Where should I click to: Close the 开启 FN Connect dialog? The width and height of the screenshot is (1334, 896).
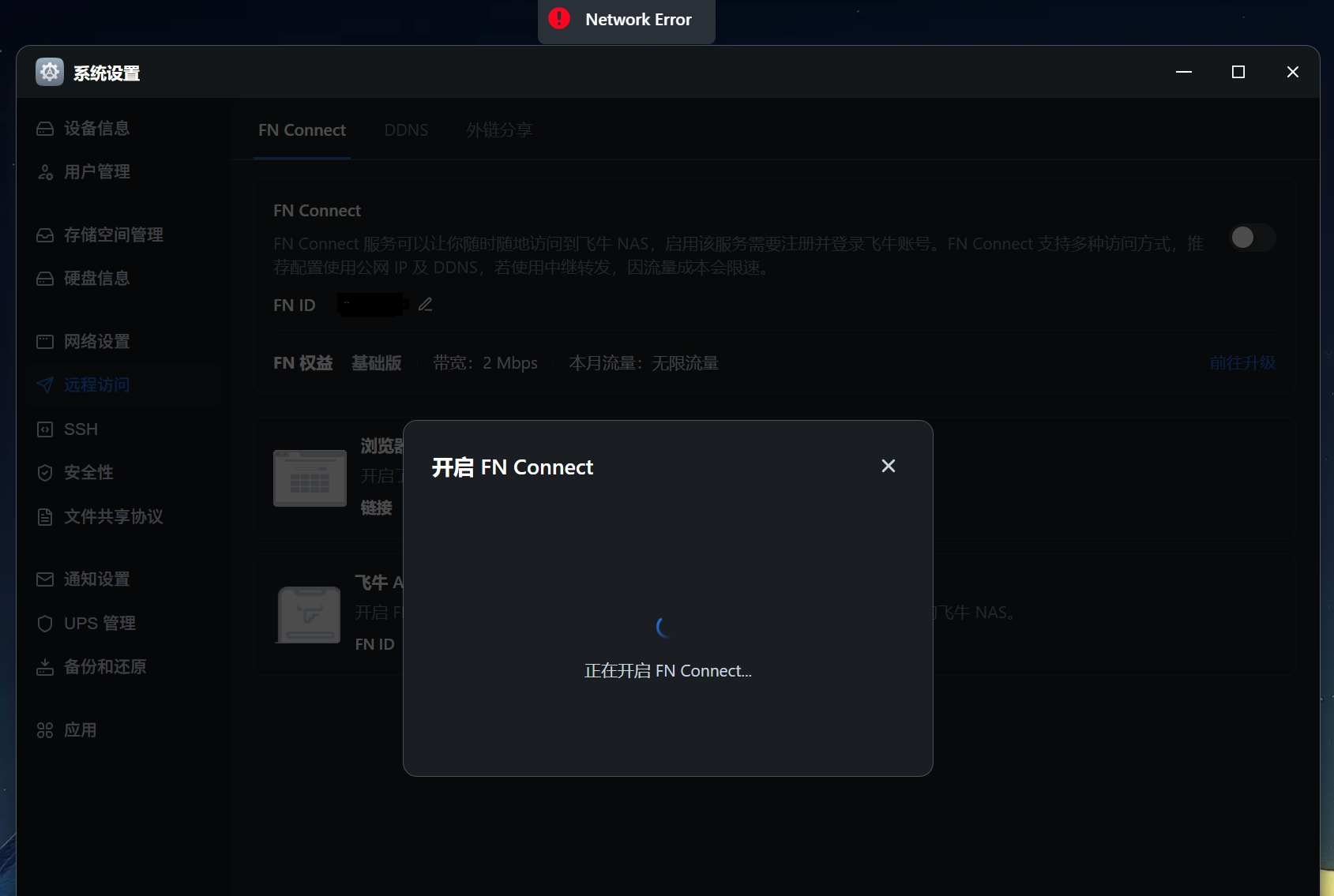(x=889, y=466)
